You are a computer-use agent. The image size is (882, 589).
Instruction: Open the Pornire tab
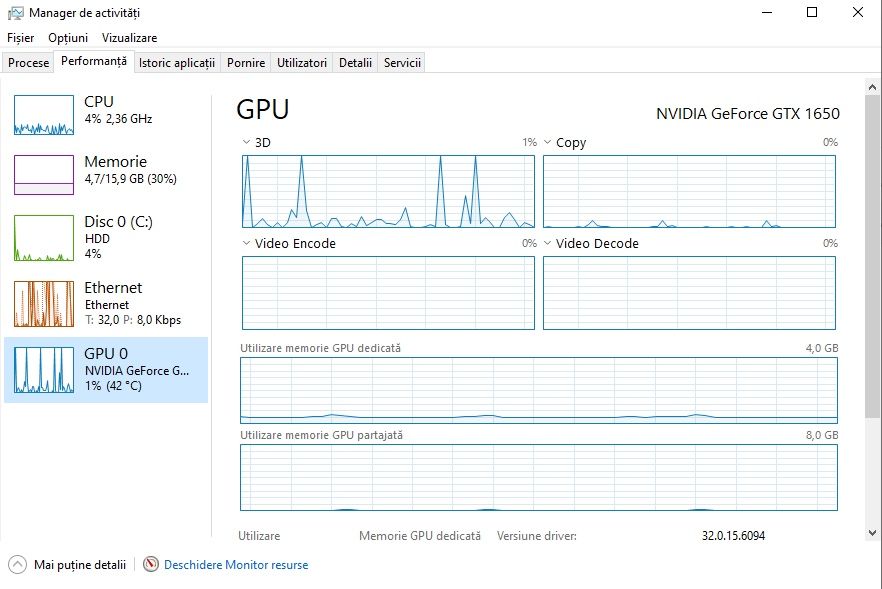coord(246,63)
